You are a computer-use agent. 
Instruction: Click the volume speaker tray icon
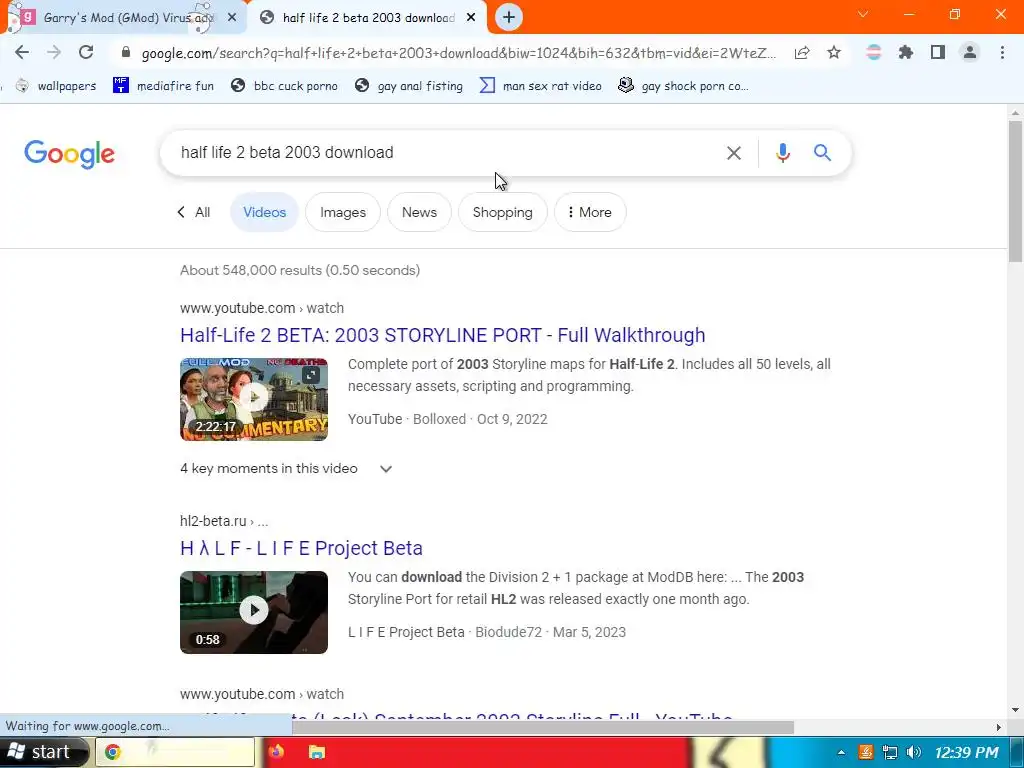[x=914, y=752]
